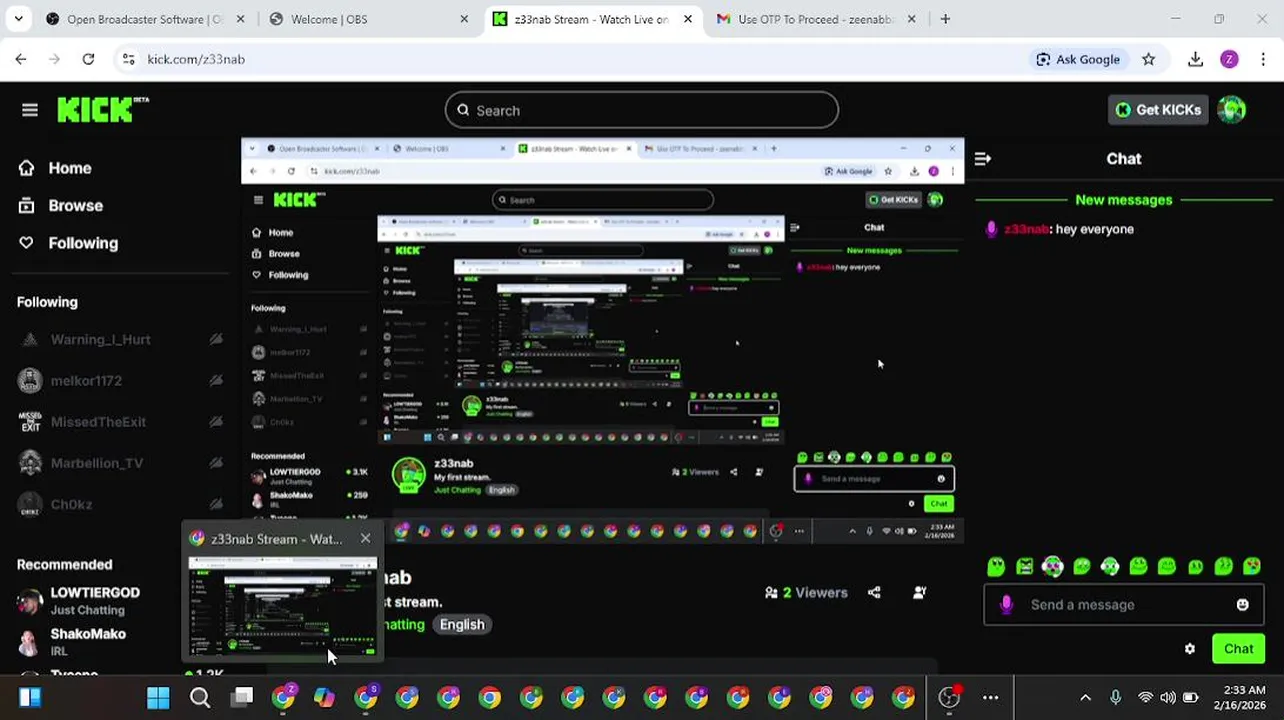Click the KICK logo
The width and height of the screenshot is (1284, 720).
click(x=102, y=109)
